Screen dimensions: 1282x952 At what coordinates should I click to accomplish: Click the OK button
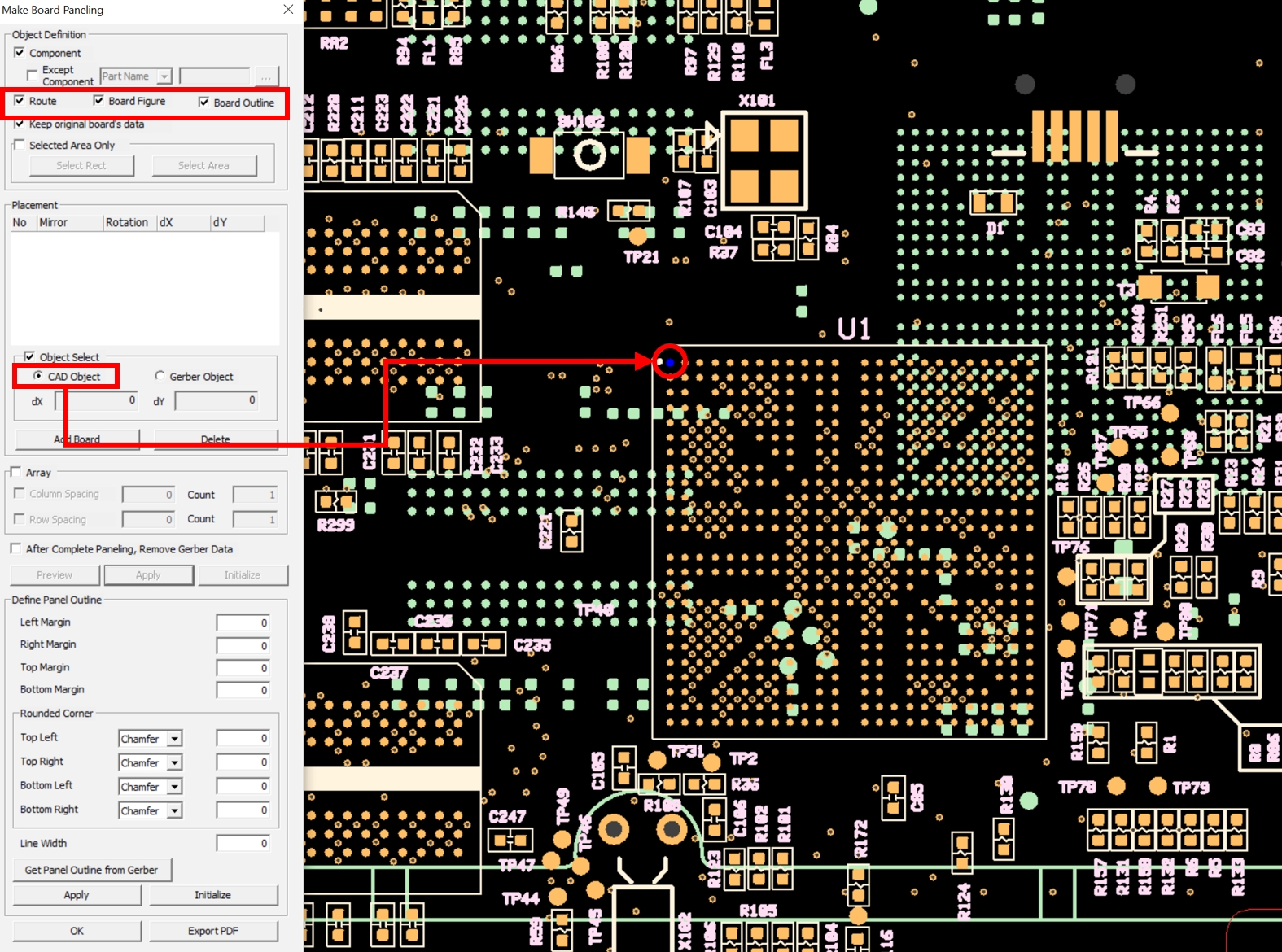pyautogui.click(x=77, y=931)
